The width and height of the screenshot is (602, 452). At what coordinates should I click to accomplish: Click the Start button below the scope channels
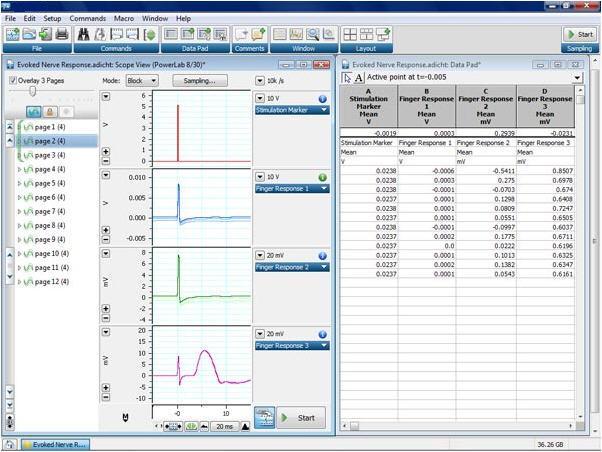tap(301, 418)
